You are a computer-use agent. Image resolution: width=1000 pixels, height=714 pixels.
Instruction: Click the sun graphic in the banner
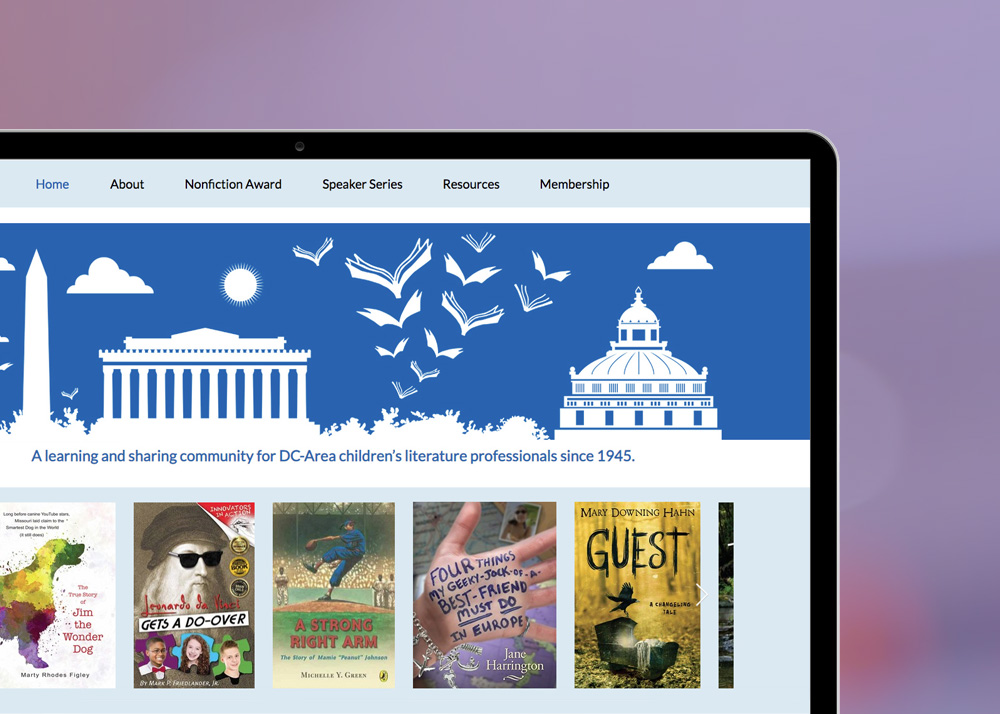tap(240, 284)
